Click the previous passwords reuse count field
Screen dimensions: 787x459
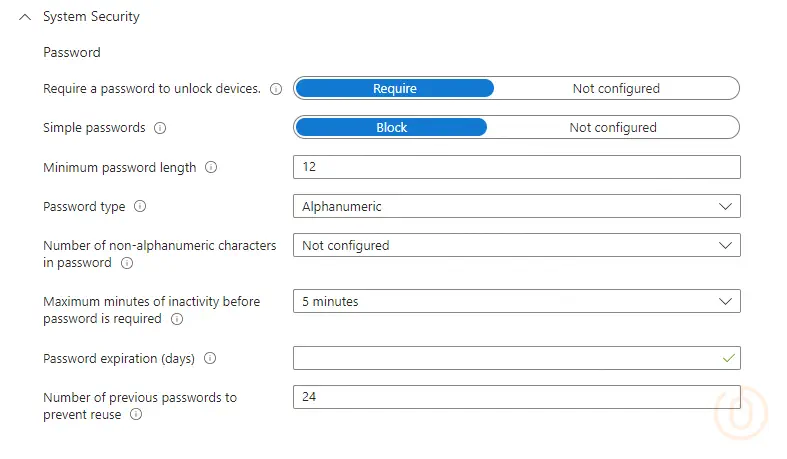click(516, 397)
